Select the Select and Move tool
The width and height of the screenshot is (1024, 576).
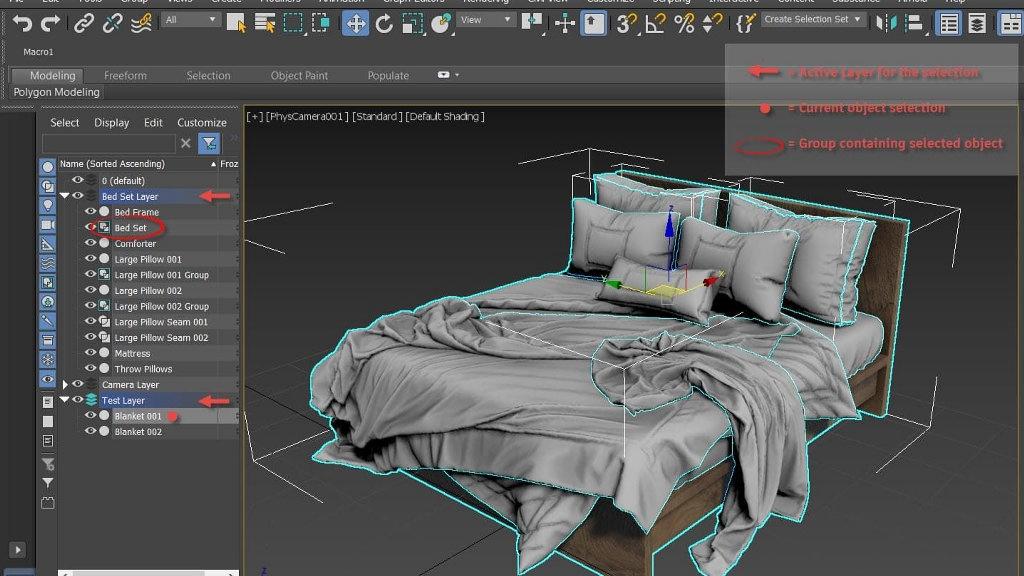(357, 22)
